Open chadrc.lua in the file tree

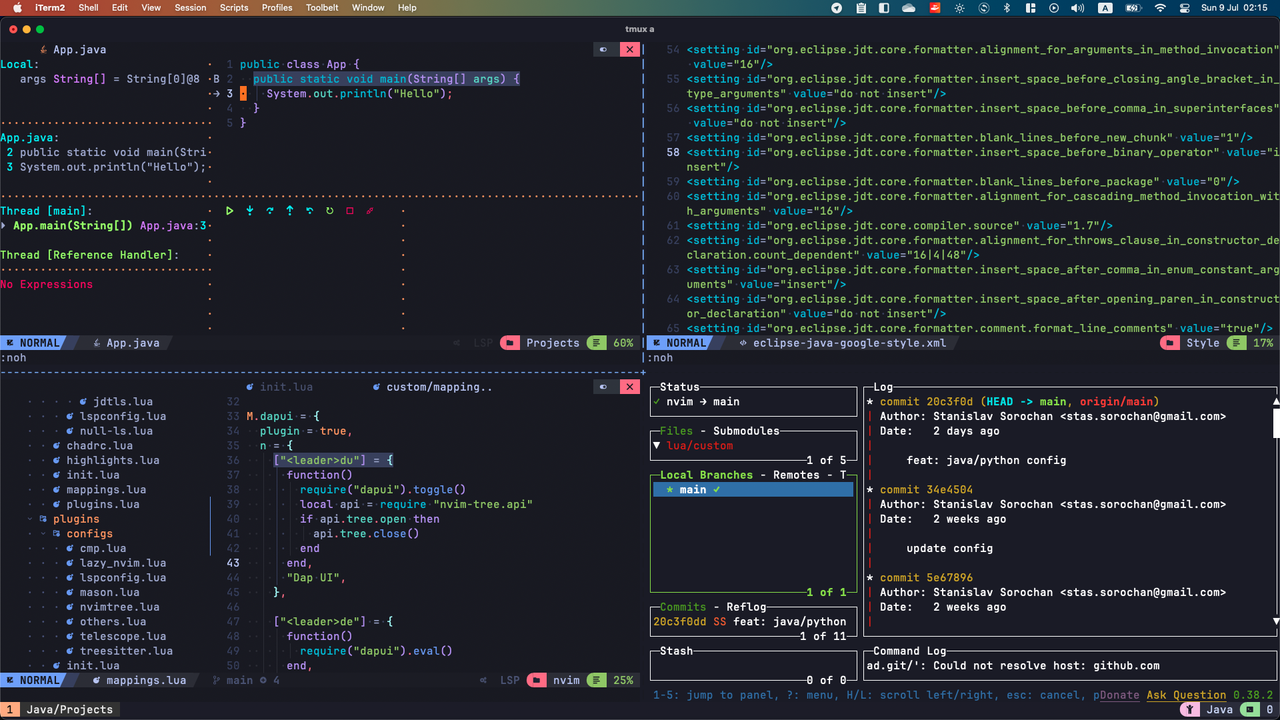pyautogui.click(x=93, y=446)
